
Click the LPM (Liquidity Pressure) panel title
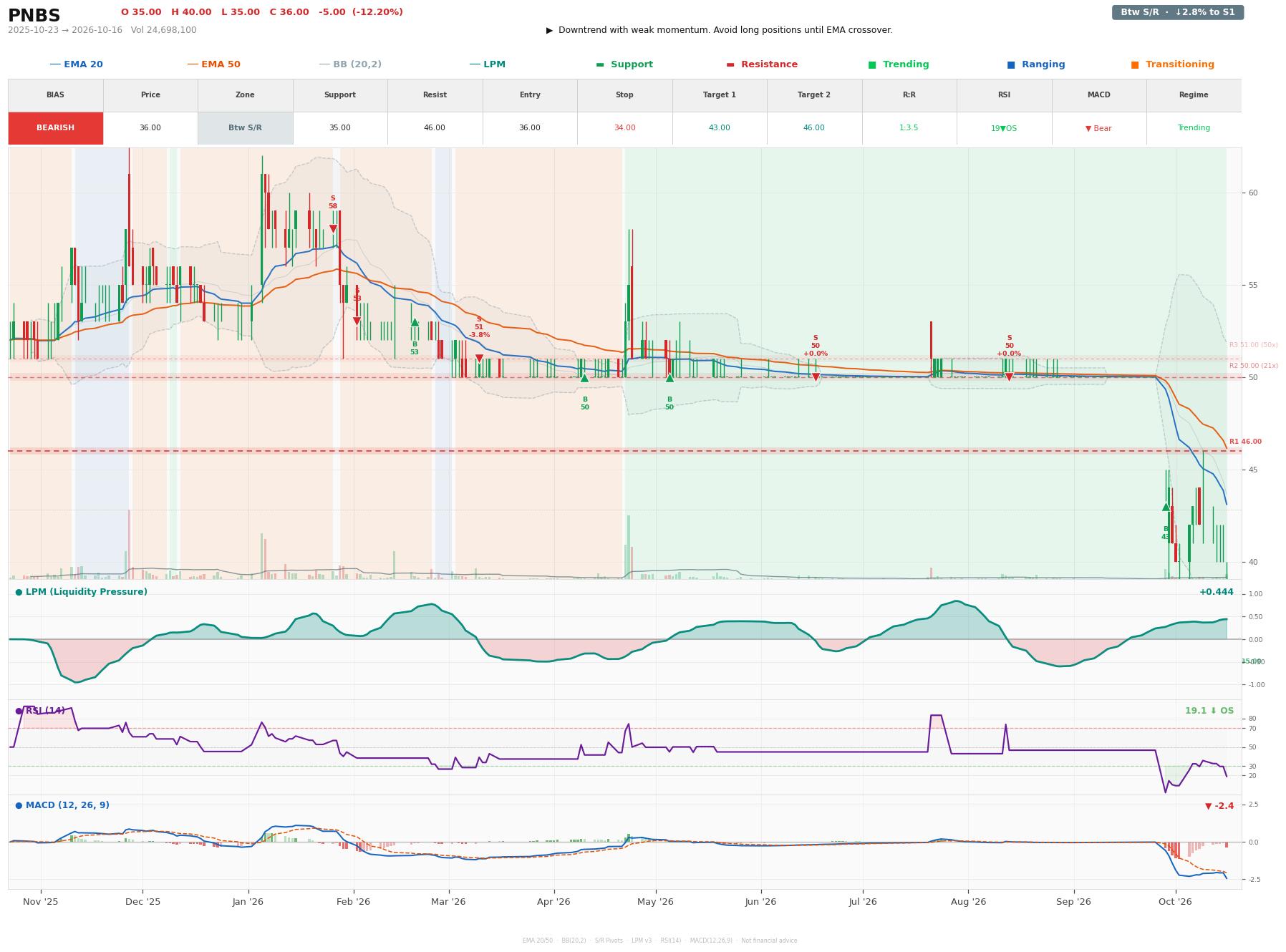click(x=81, y=592)
